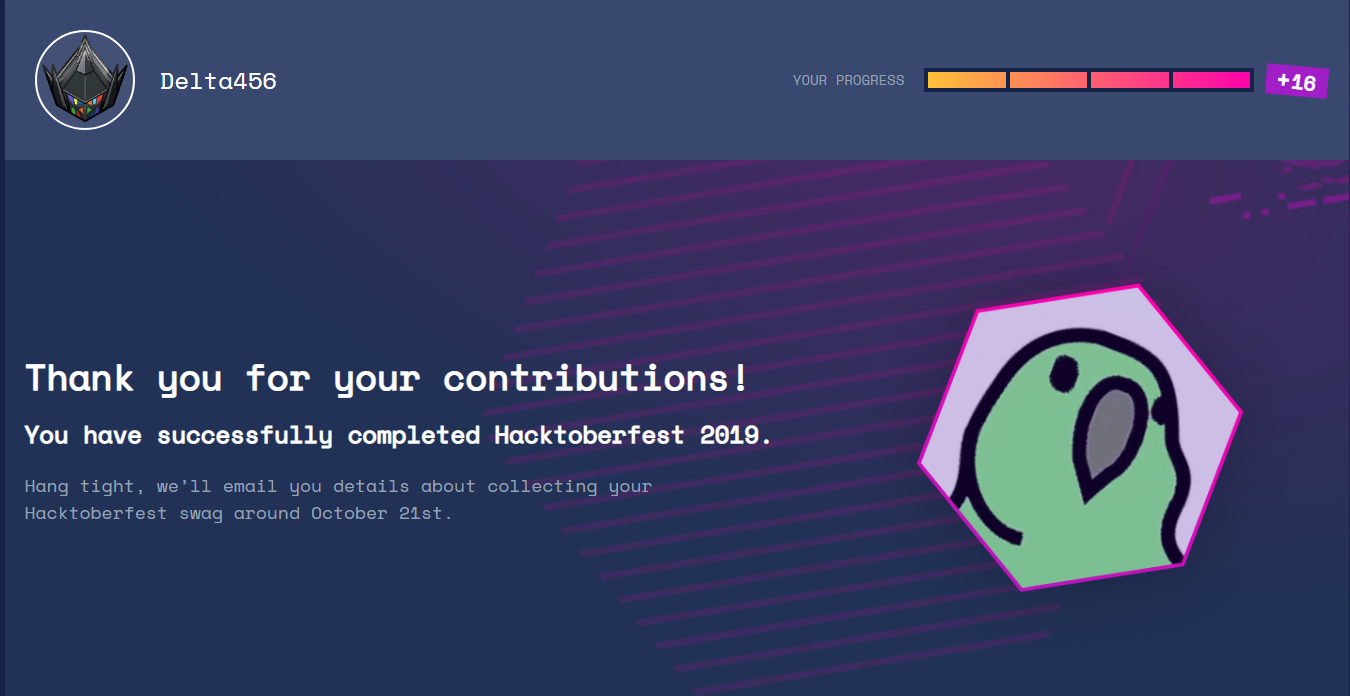Click the 'successfully completed Hacktoberfest 2019' subheading
1350x696 pixels.
[x=398, y=435]
